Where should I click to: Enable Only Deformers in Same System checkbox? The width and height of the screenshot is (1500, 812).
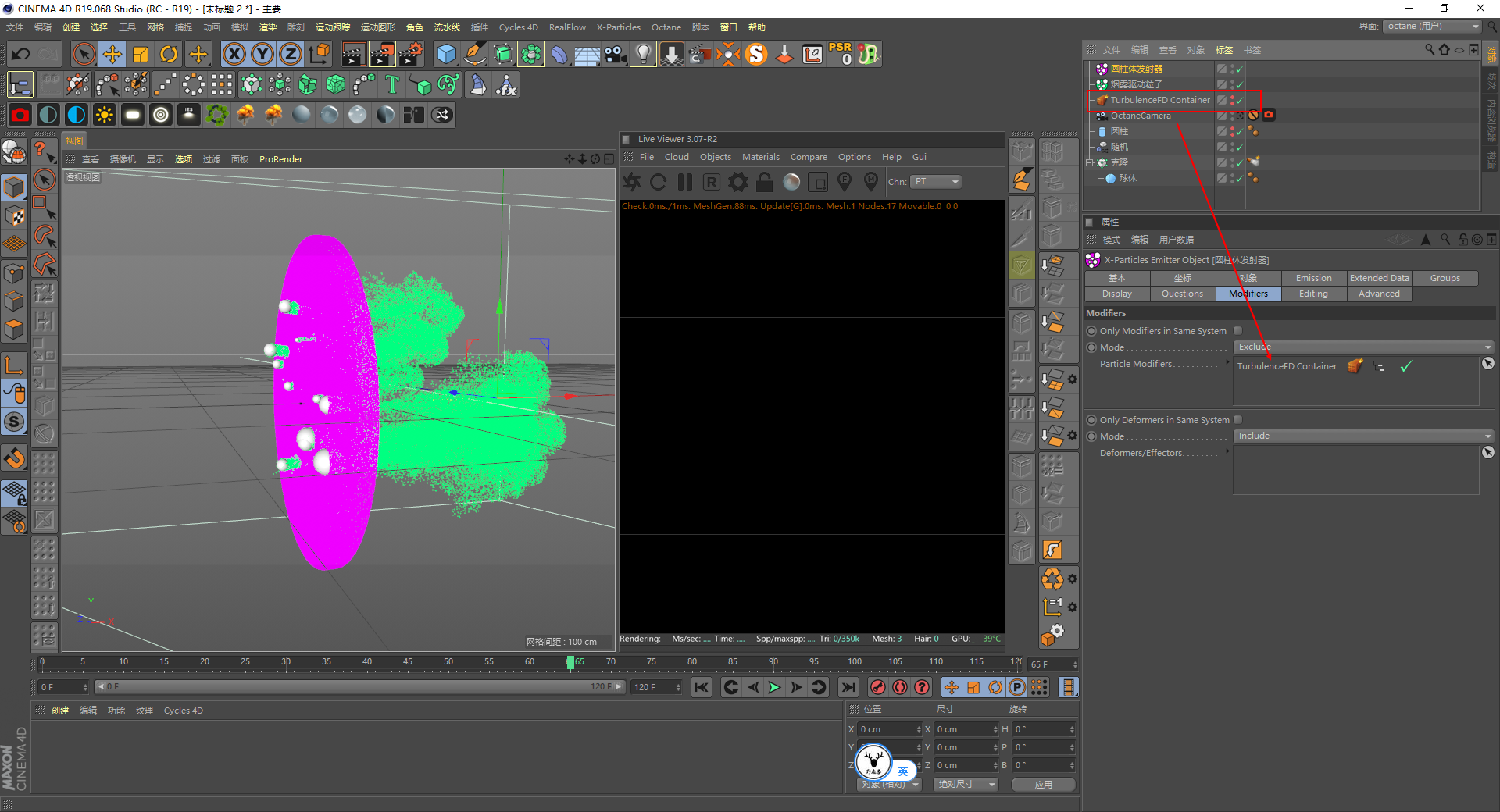[1237, 420]
